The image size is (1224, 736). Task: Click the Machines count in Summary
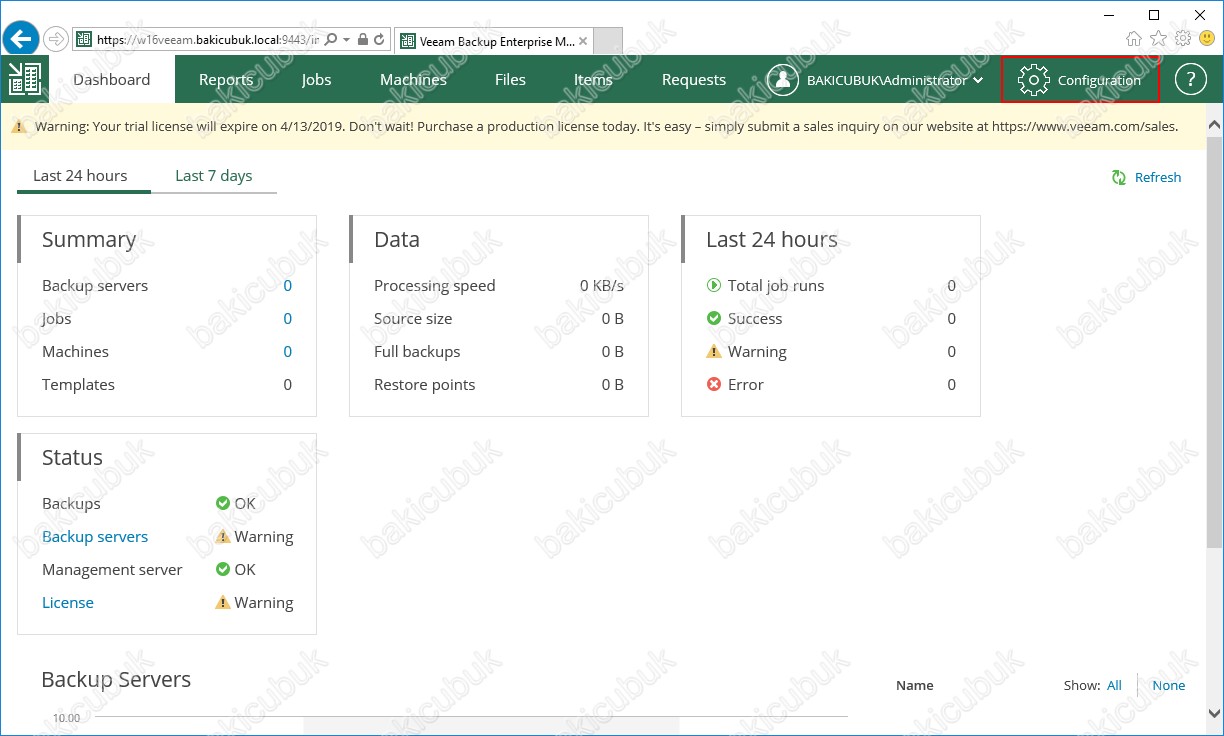(x=288, y=352)
